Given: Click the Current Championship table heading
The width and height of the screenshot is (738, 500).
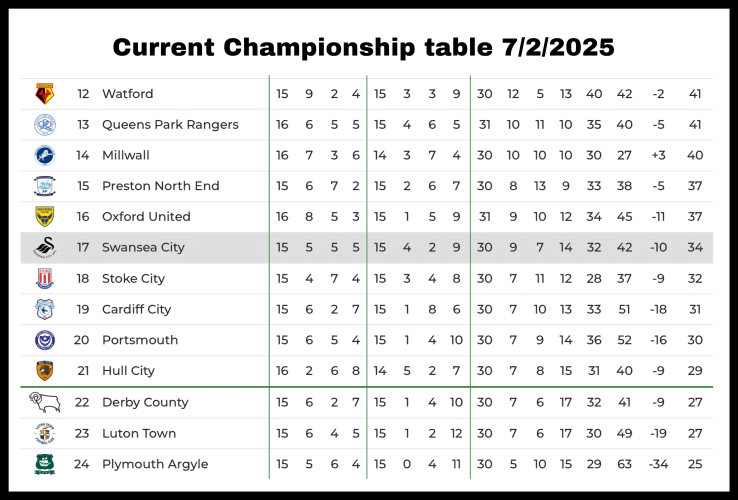Looking at the screenshot, I should click(363, 47).
